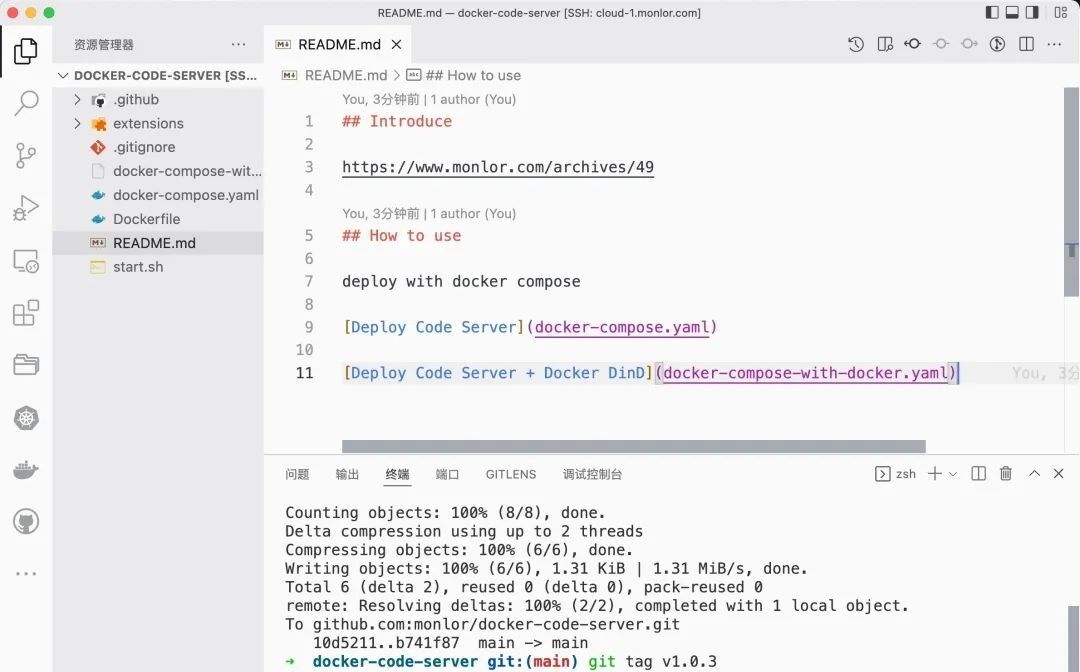Viewport: 1080px width, 672px height.
Task: Kill the terminal with the trash icon
Action: [1006, 473]
